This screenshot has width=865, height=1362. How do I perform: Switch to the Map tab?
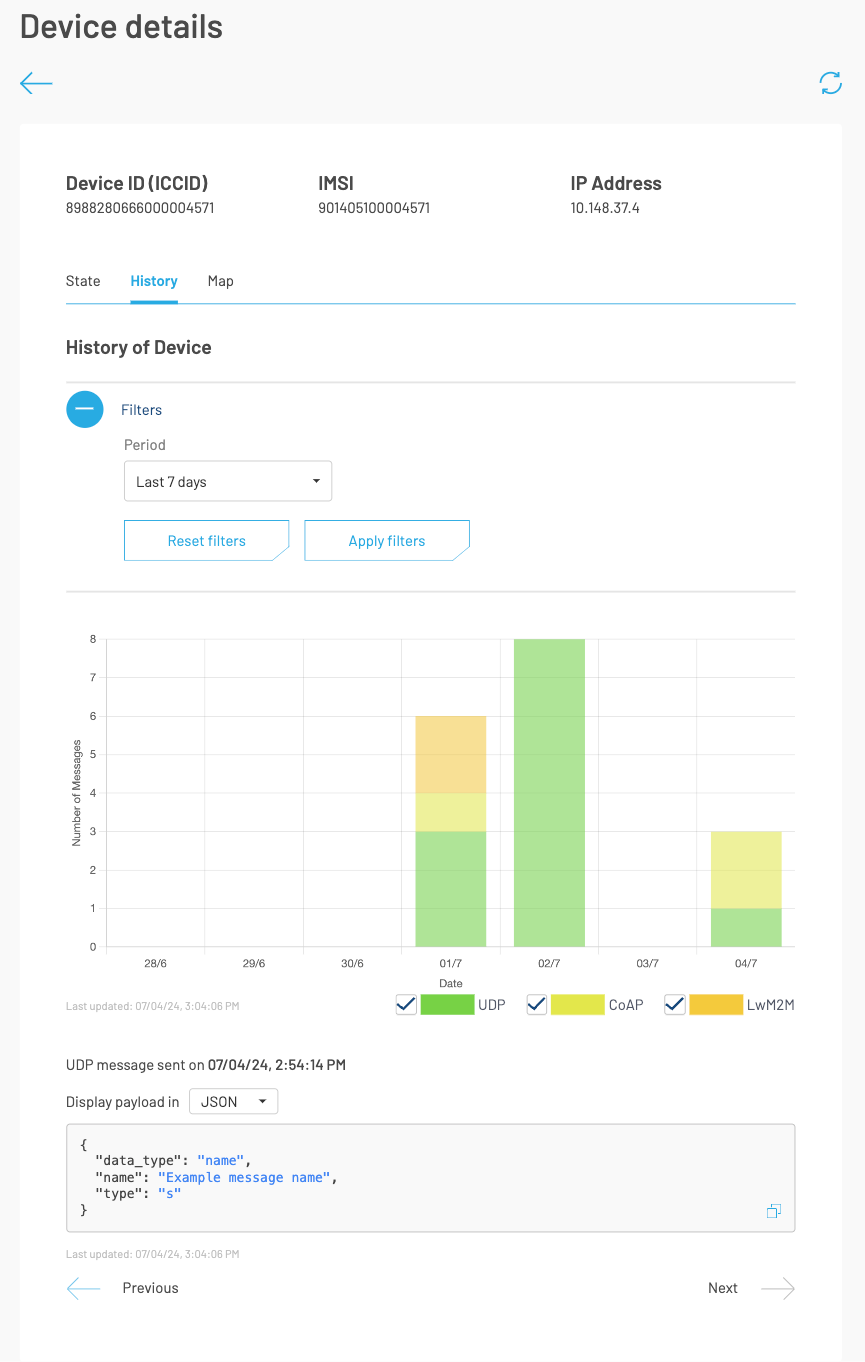coord(221,281)
